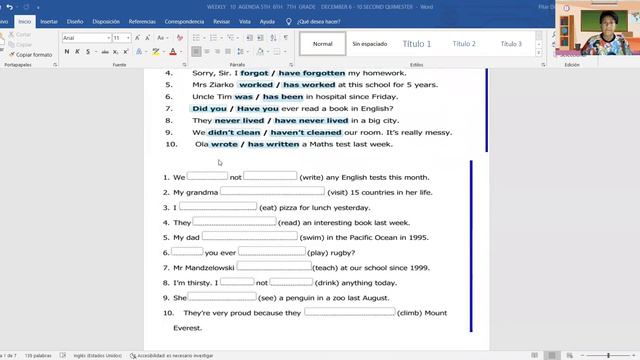
Task: Show paragraph marks and hidden symbols
Action: click(286, 38)
